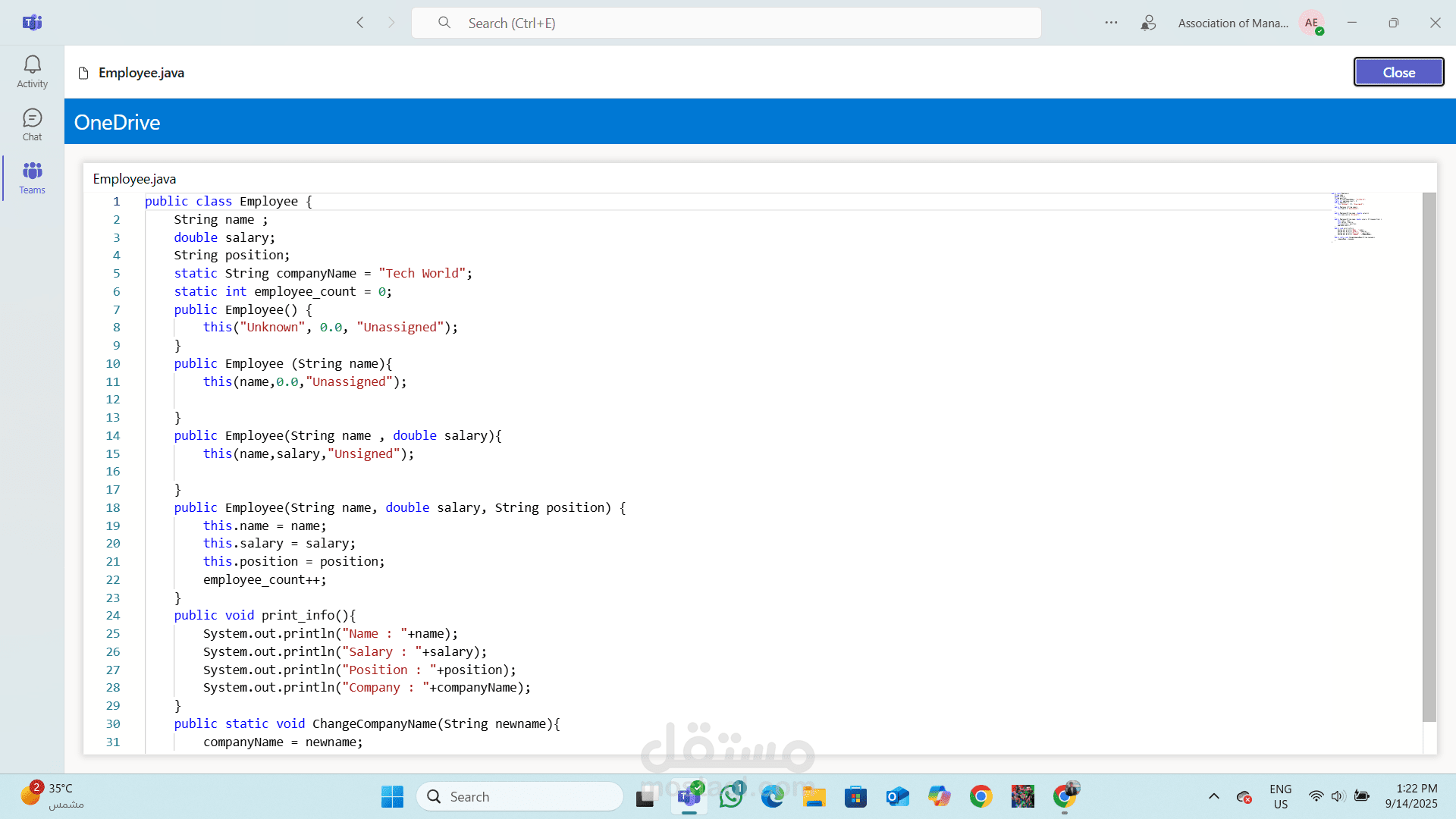1456x819 pixels.
Task: Click the Employee.java label above code
Action: pyautogui.click(x=134, y=179)
